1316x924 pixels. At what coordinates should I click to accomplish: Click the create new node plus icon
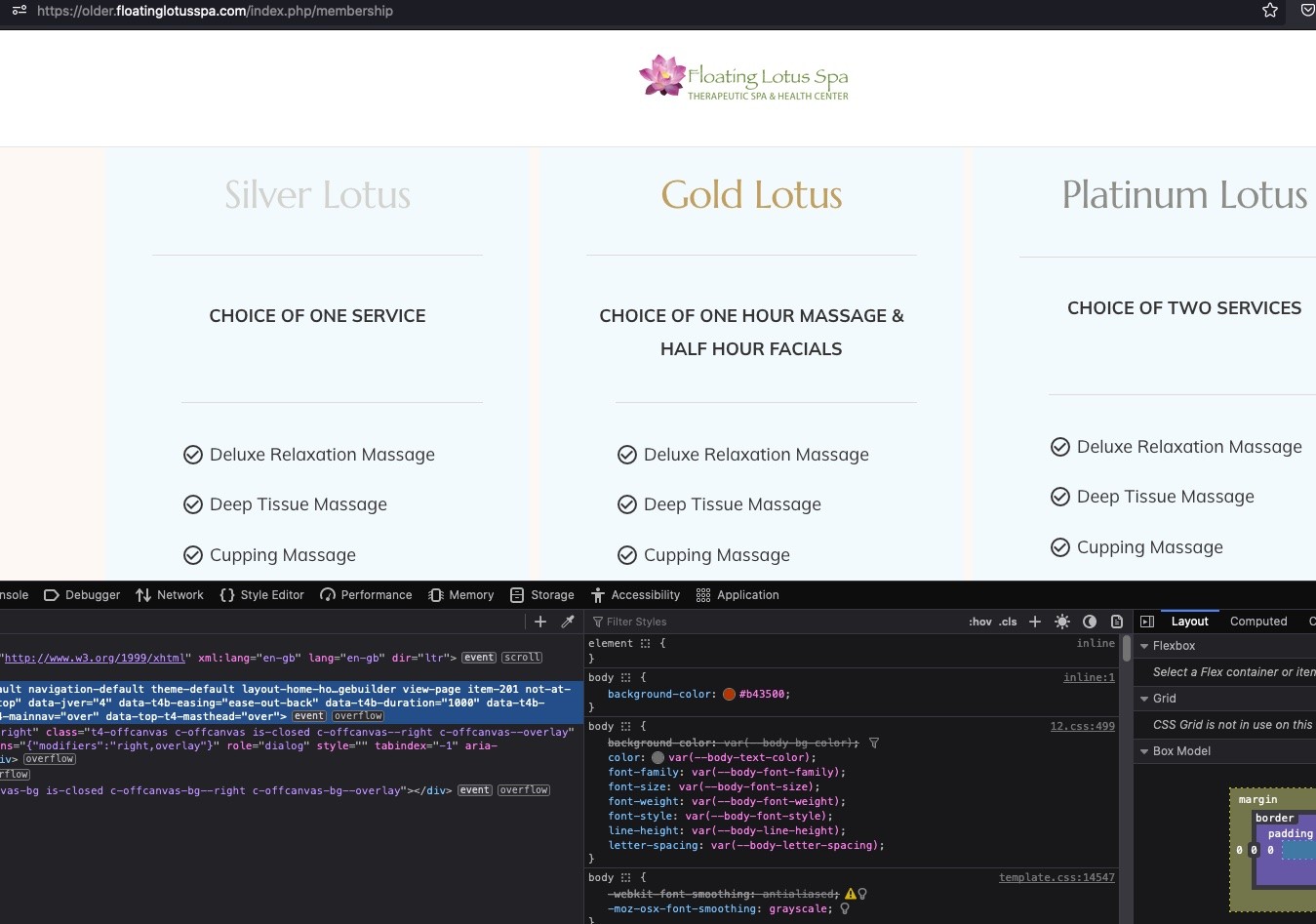(x=540, y=622)
